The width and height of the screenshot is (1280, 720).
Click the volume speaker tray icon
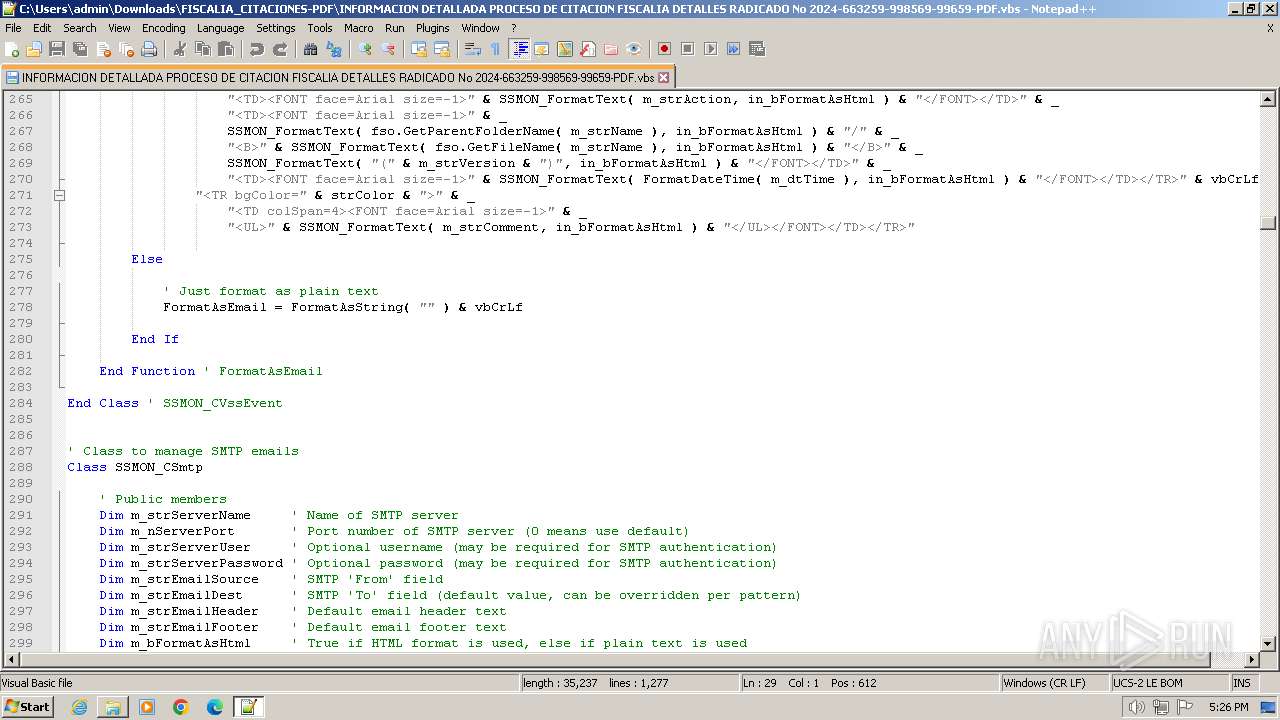pos(1136,707)
